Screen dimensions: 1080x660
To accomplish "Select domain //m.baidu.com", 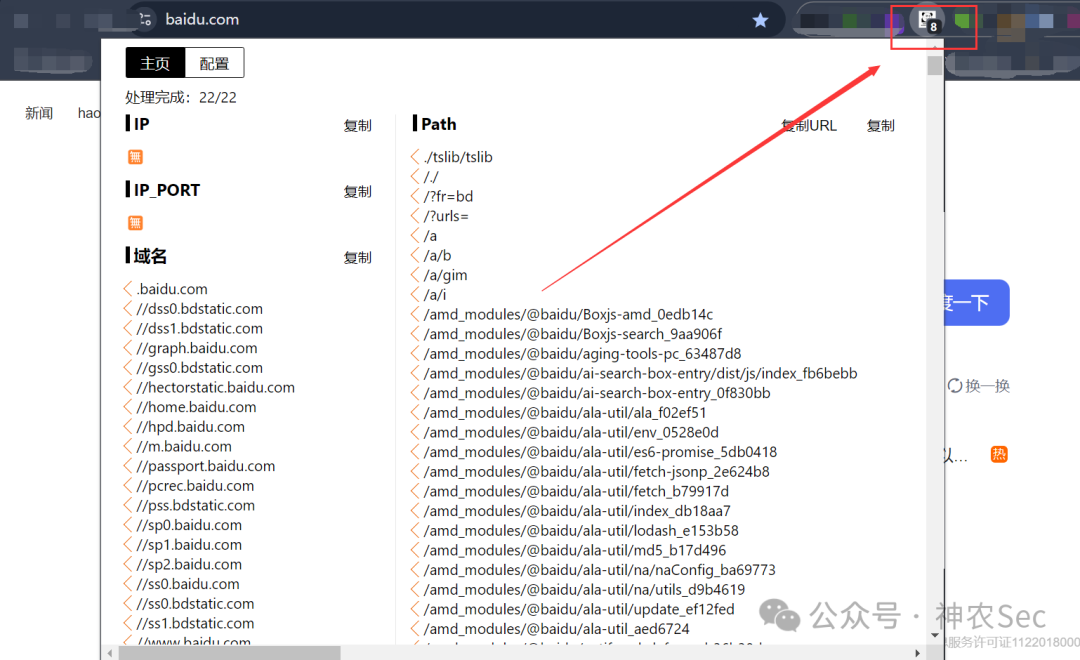I will coord(183,446).
